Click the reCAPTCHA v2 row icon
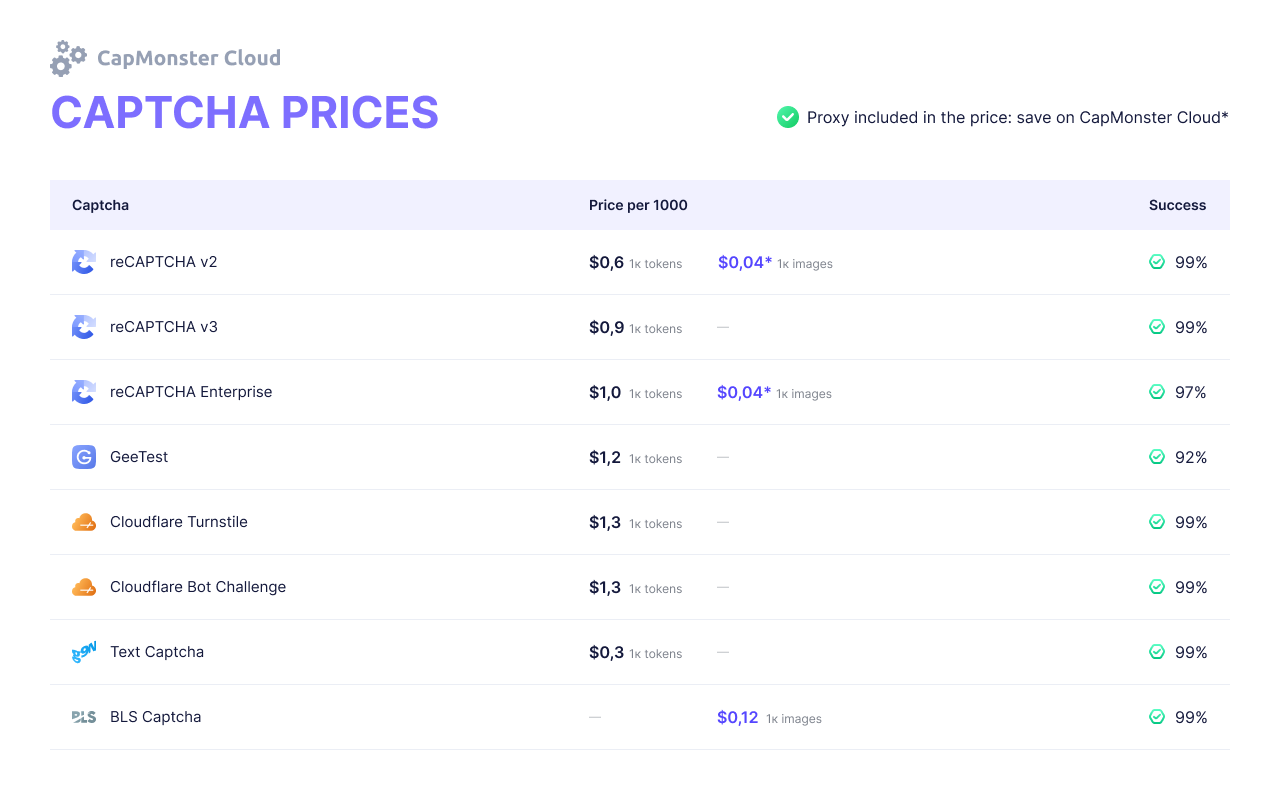The height and width of the screenshot is (800, 1280). 84,262
